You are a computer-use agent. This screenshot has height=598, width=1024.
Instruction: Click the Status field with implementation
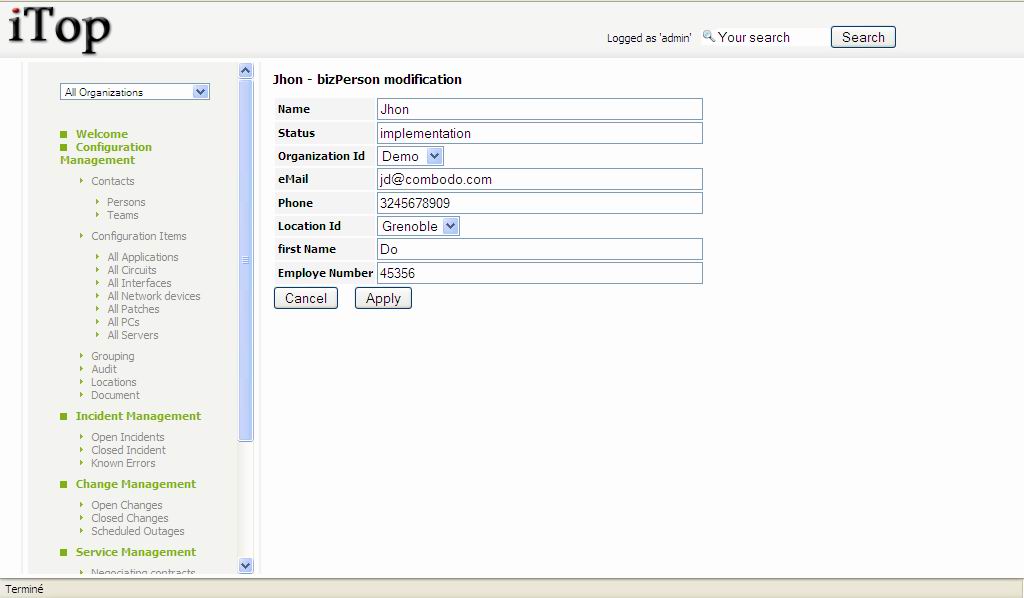click(539, 133)
